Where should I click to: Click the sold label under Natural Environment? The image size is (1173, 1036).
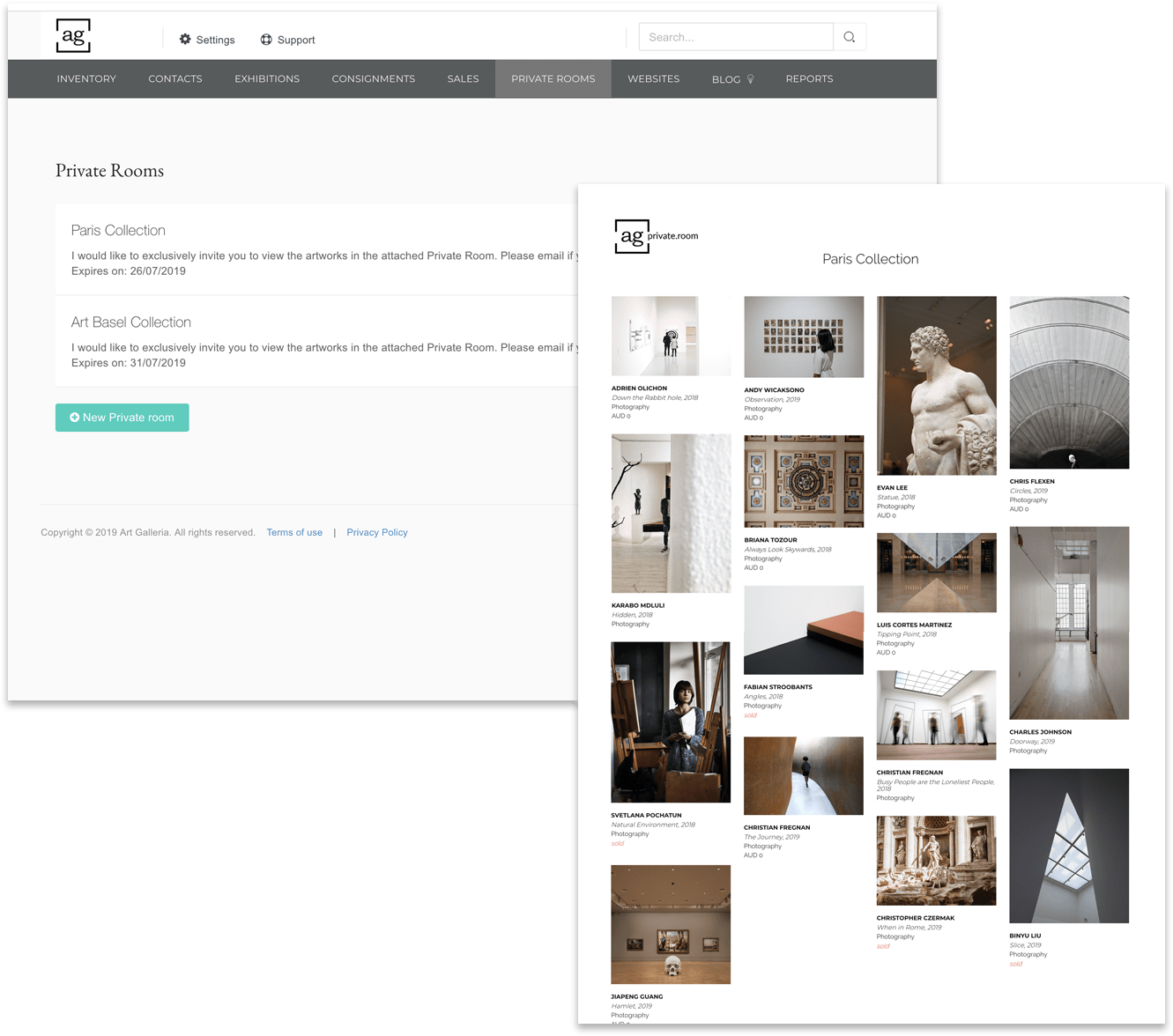click(x=618, y=843)
